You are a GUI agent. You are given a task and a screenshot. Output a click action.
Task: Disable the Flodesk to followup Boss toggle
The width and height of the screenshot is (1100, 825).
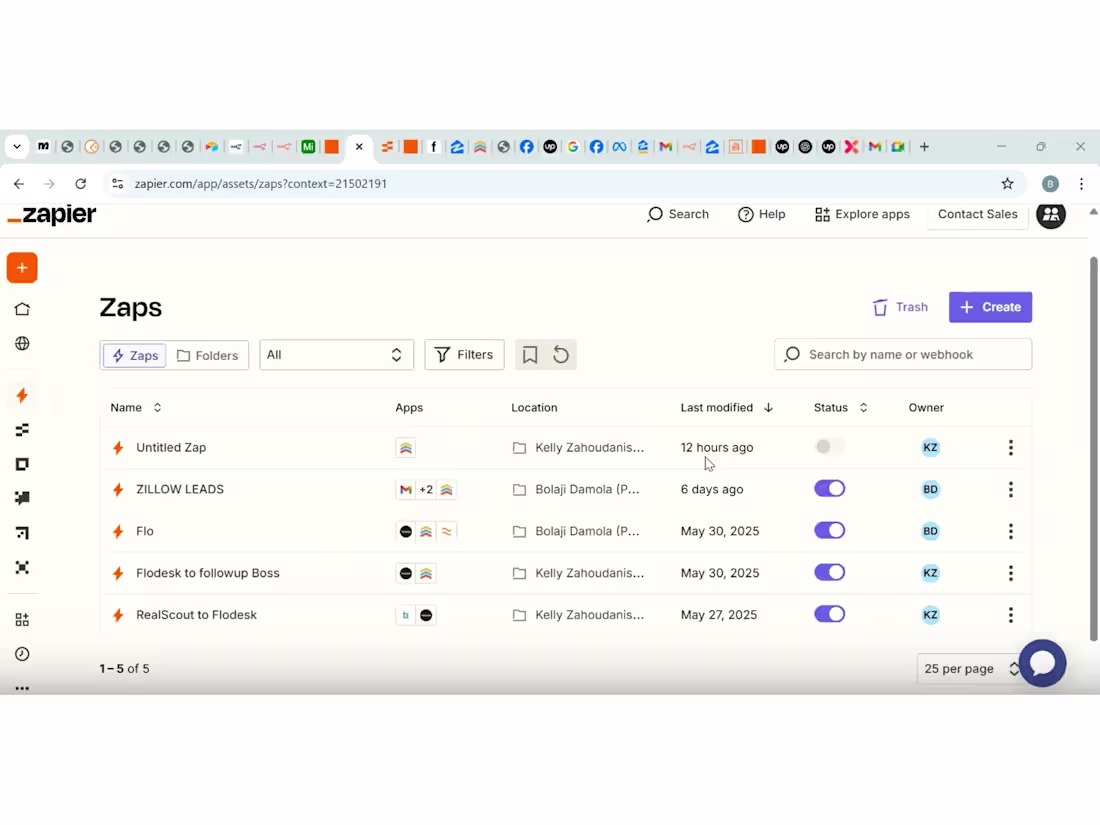(x=829, y=572)
